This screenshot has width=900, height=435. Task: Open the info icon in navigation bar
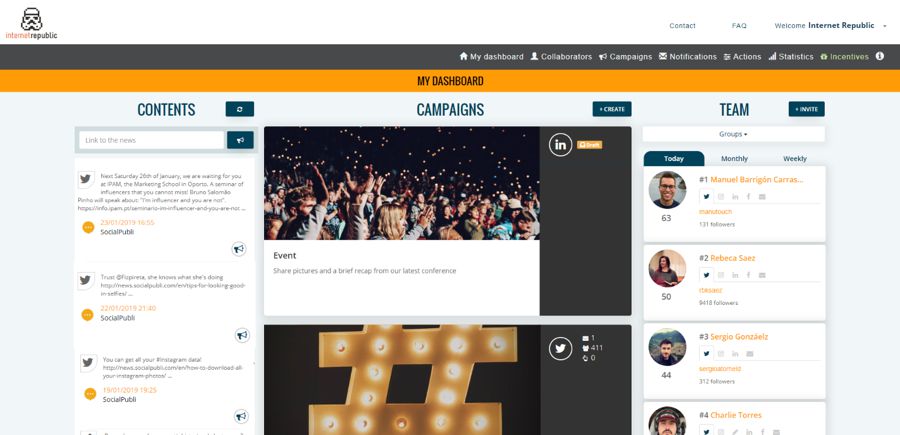tap(879, 56)
